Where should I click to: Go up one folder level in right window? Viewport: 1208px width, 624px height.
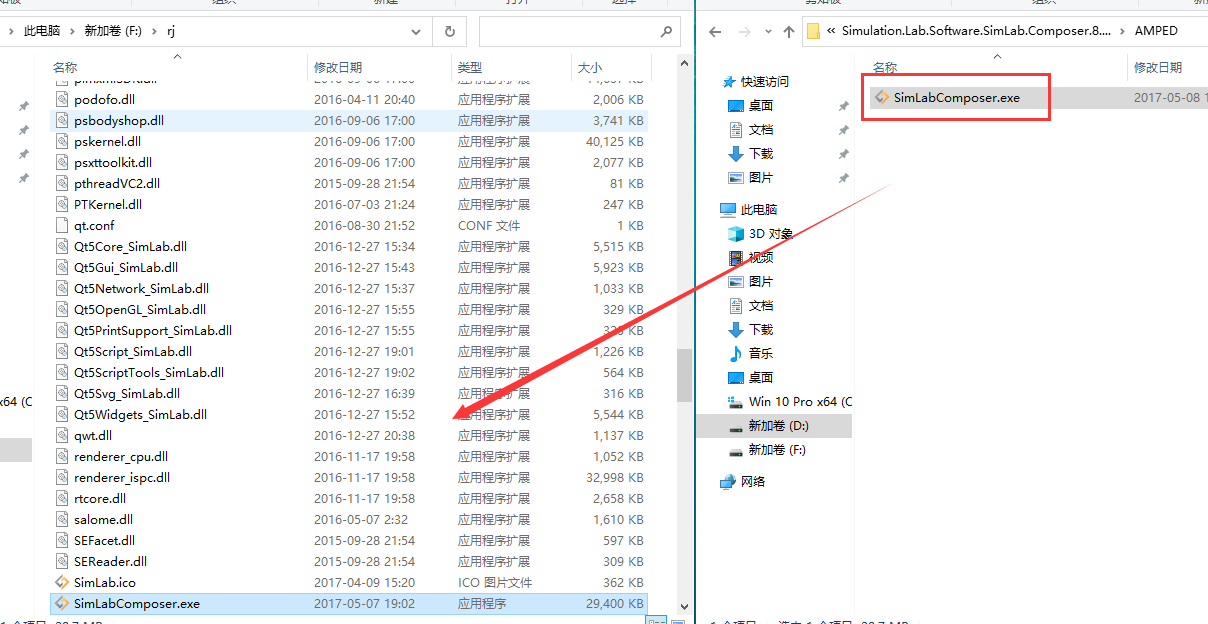789,31
